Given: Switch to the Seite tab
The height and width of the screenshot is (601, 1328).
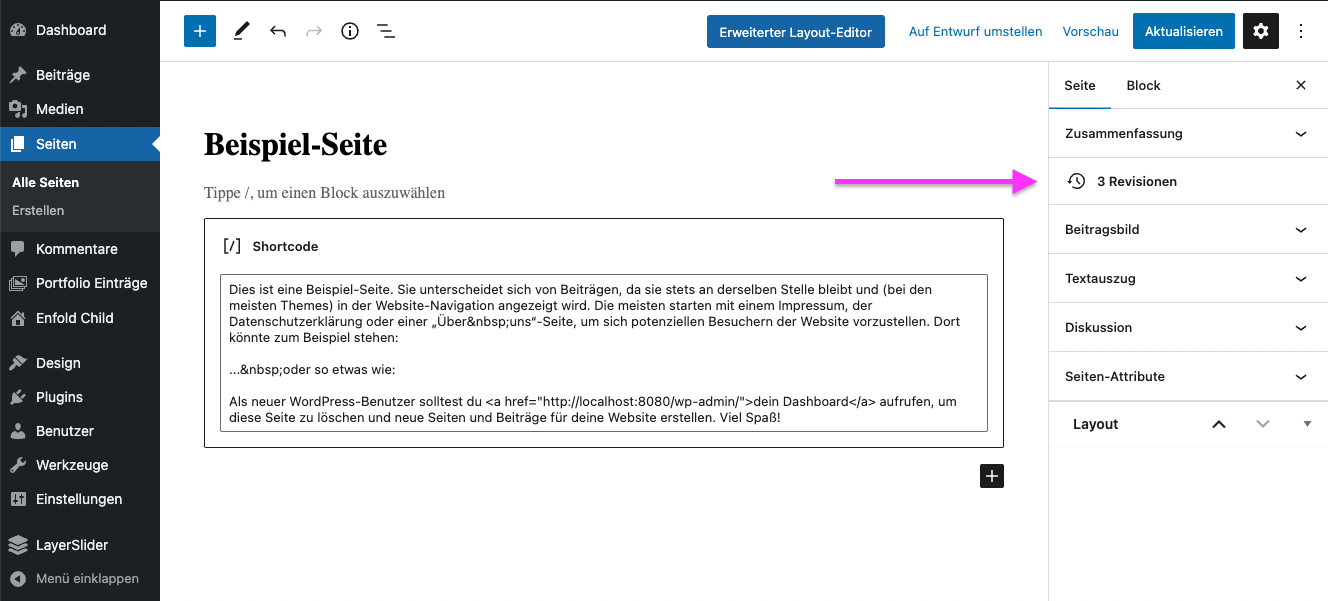Looking at the screenshot, I should click(x=1080, y=85).
